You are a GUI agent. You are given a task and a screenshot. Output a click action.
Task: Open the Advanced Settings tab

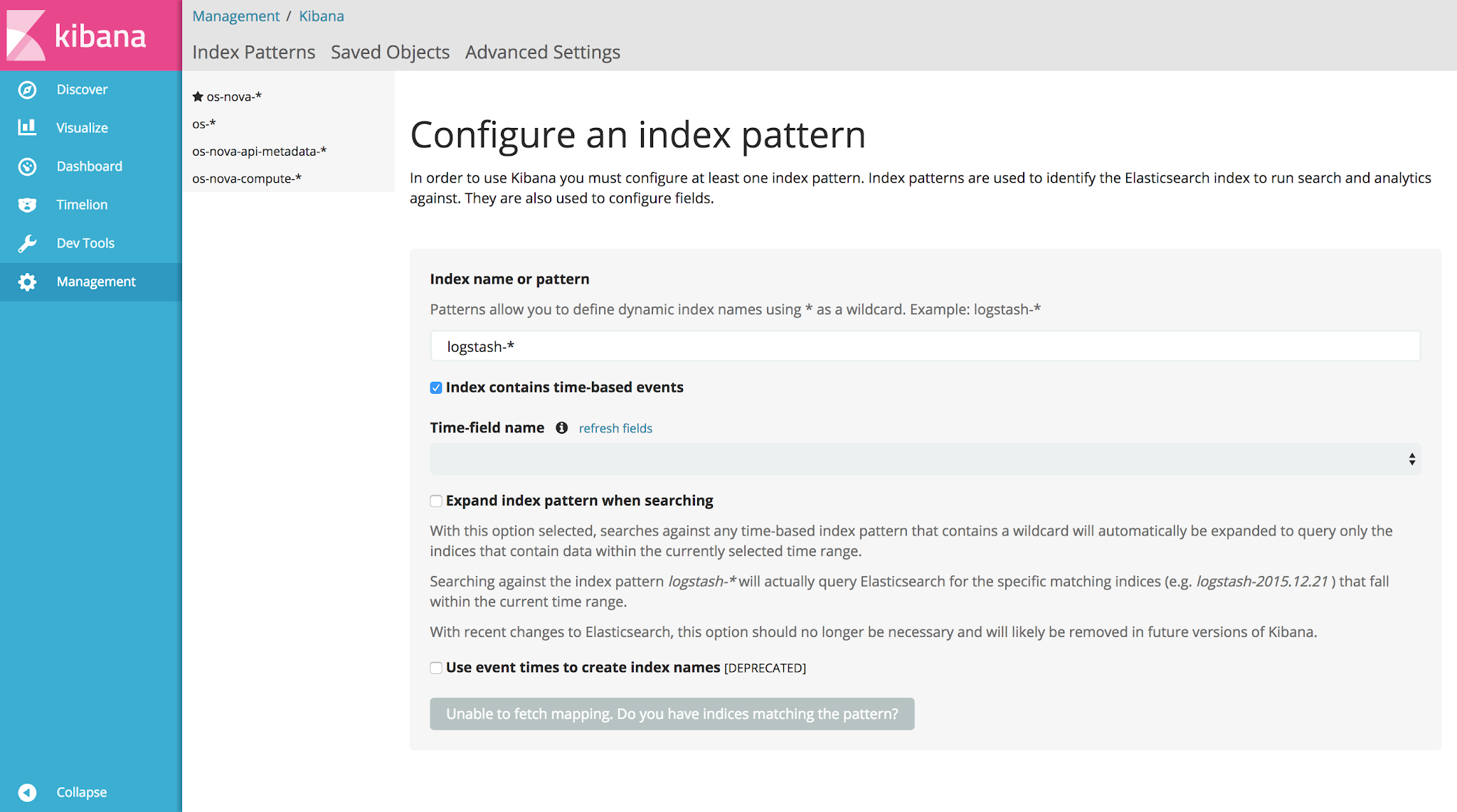tap(542, 52)
